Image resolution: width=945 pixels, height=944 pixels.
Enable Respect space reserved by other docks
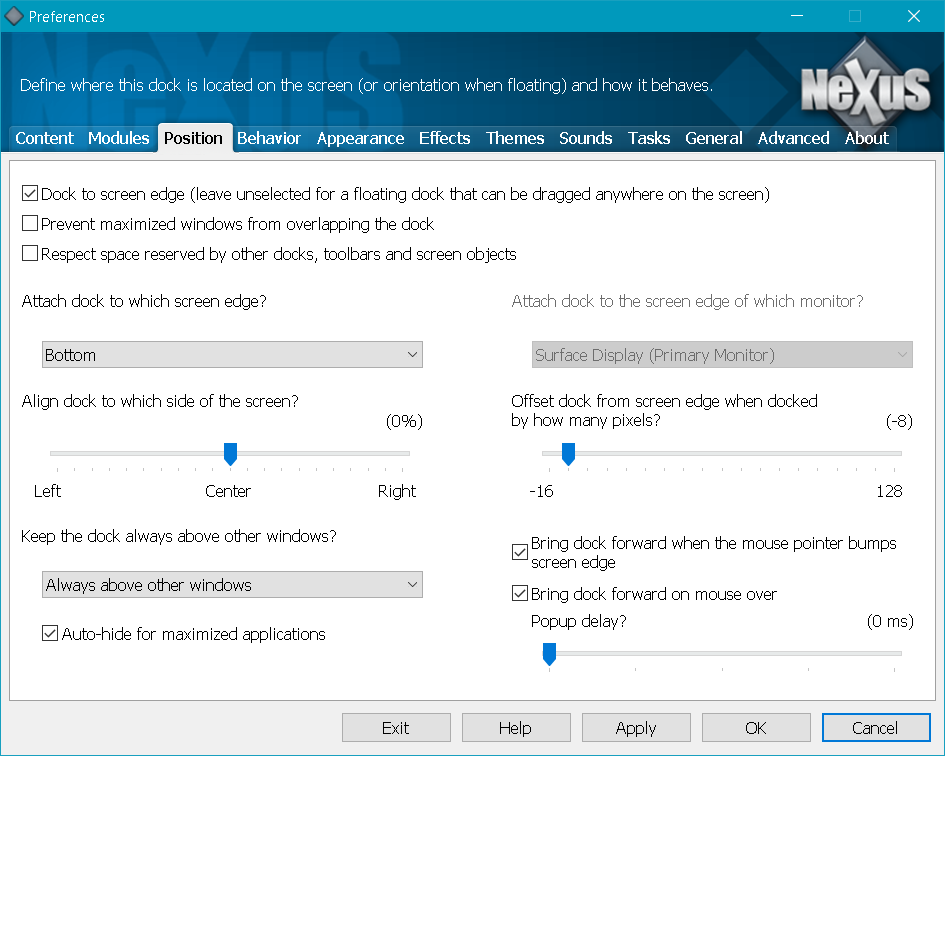30,254
